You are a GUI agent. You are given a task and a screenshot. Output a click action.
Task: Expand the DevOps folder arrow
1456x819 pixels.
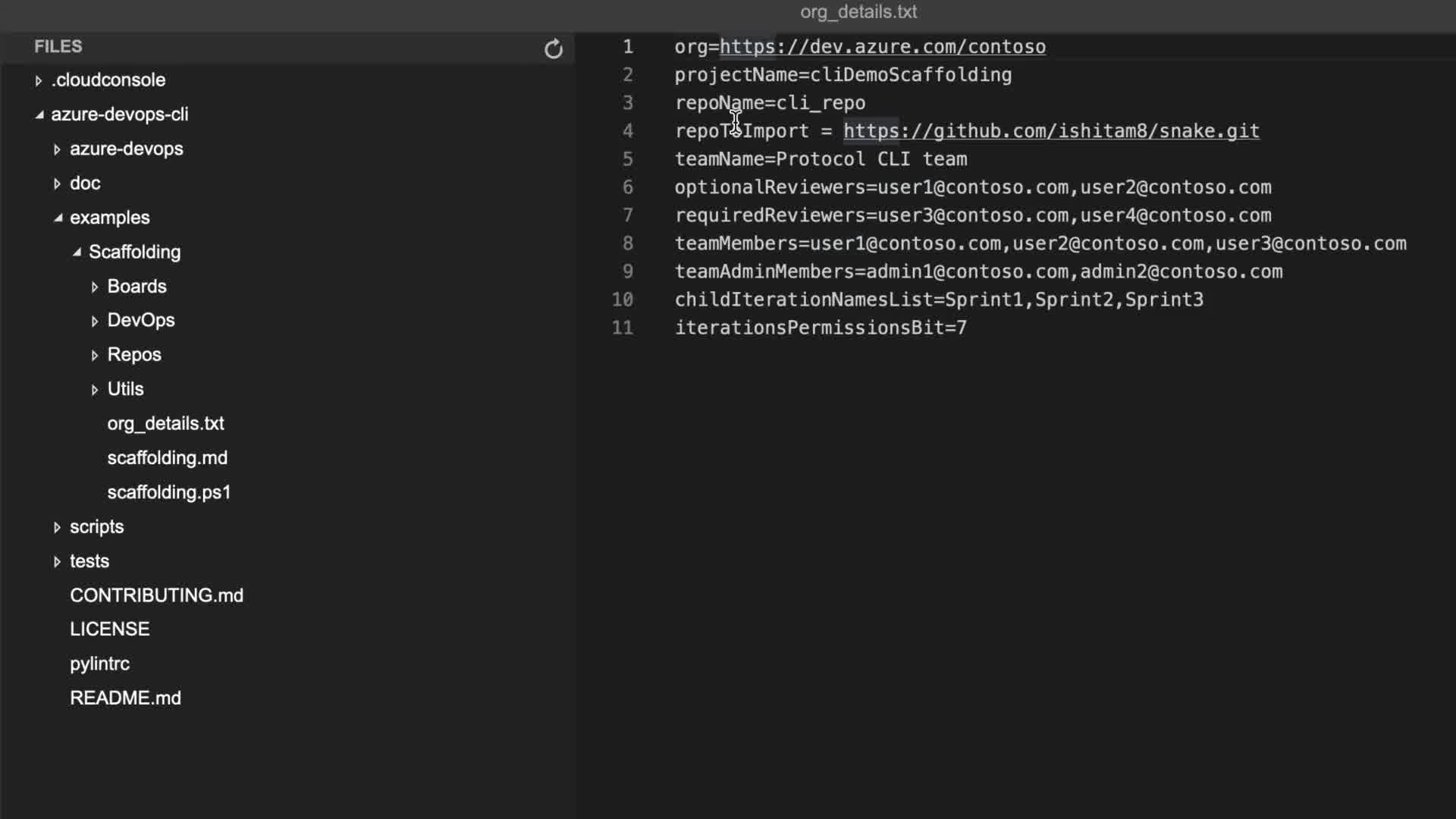[94, 321]
